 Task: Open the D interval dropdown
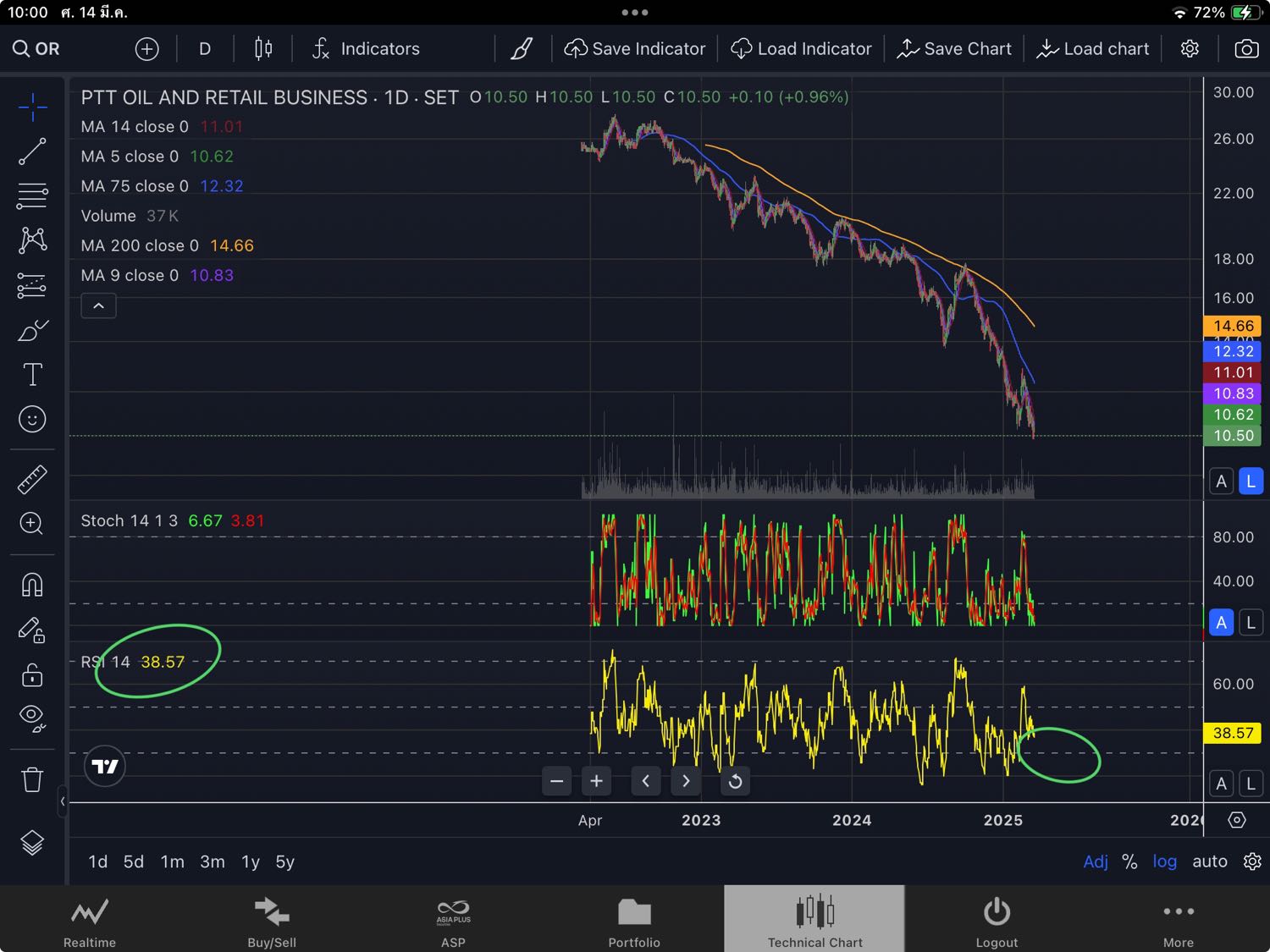[205, 49]
